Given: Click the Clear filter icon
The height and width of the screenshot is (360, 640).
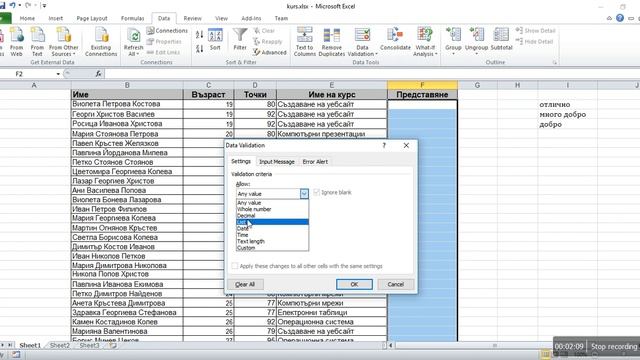Looking at the screenshot, I should 264,31.
